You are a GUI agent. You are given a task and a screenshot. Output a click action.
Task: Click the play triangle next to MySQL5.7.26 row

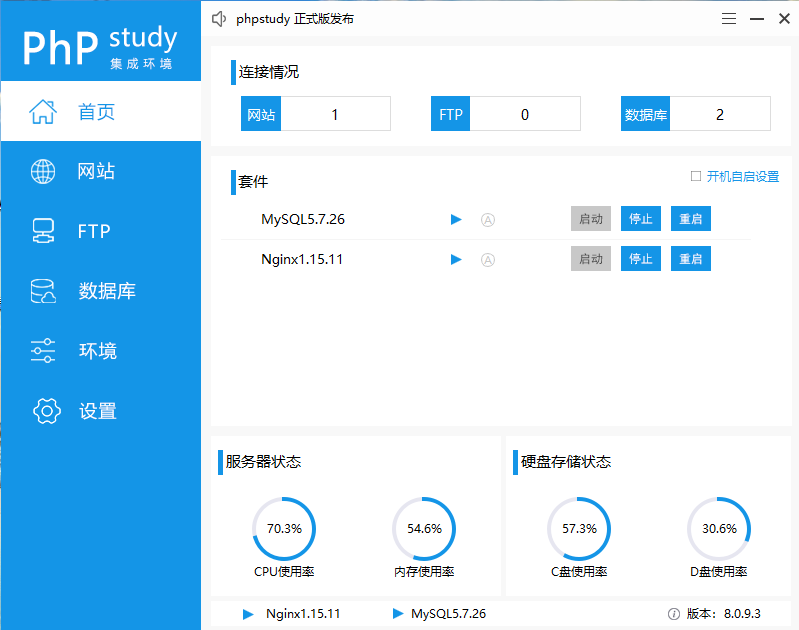[x=456, y=220]
